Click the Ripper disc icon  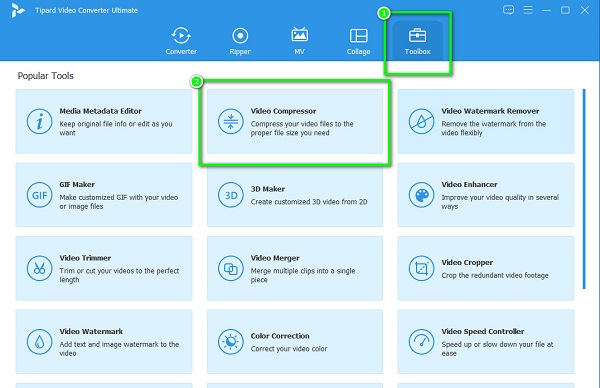click(x=240, y=36)
